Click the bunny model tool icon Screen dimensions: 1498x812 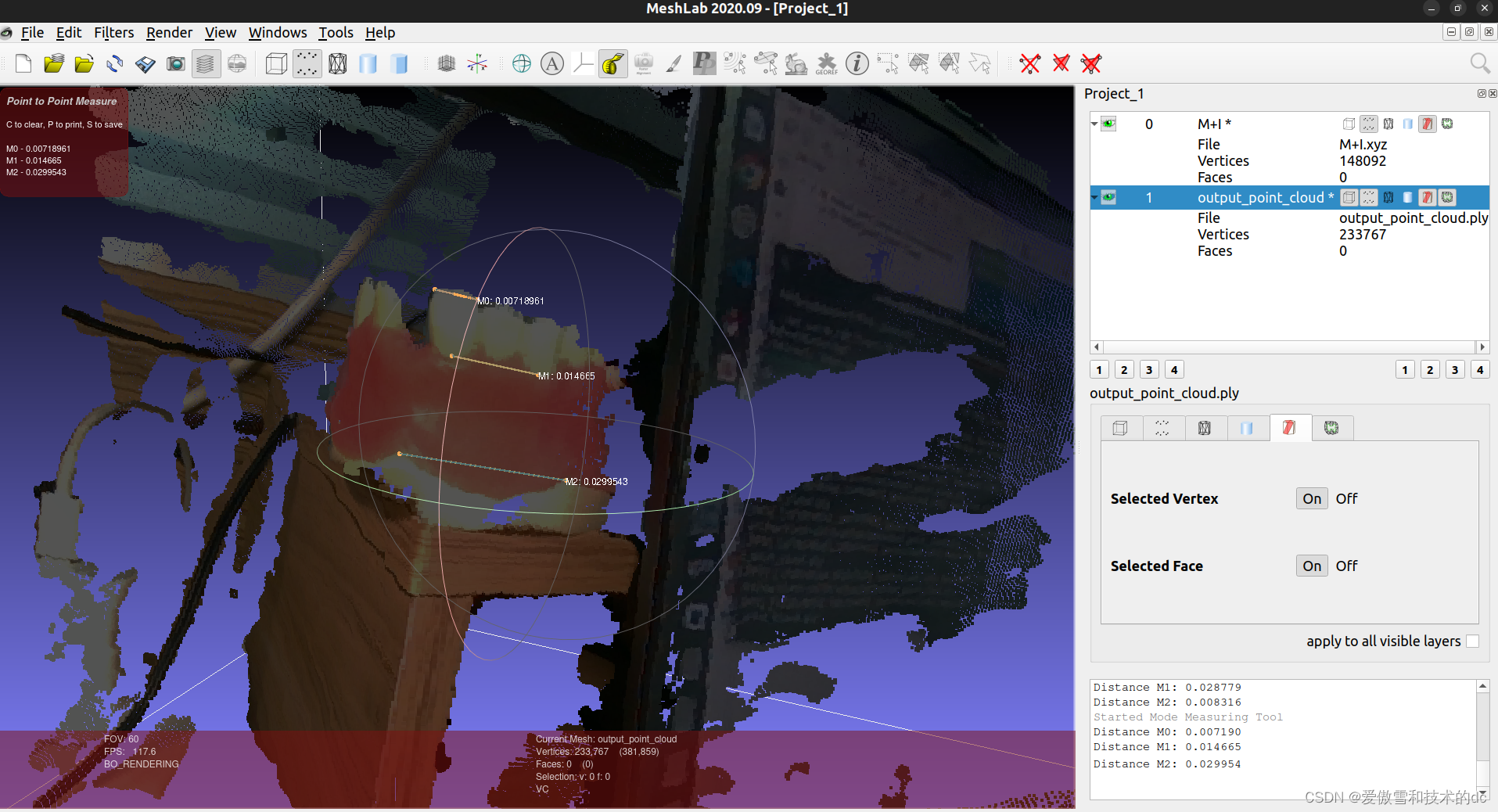pyautogui.click(x=796, y=63)
